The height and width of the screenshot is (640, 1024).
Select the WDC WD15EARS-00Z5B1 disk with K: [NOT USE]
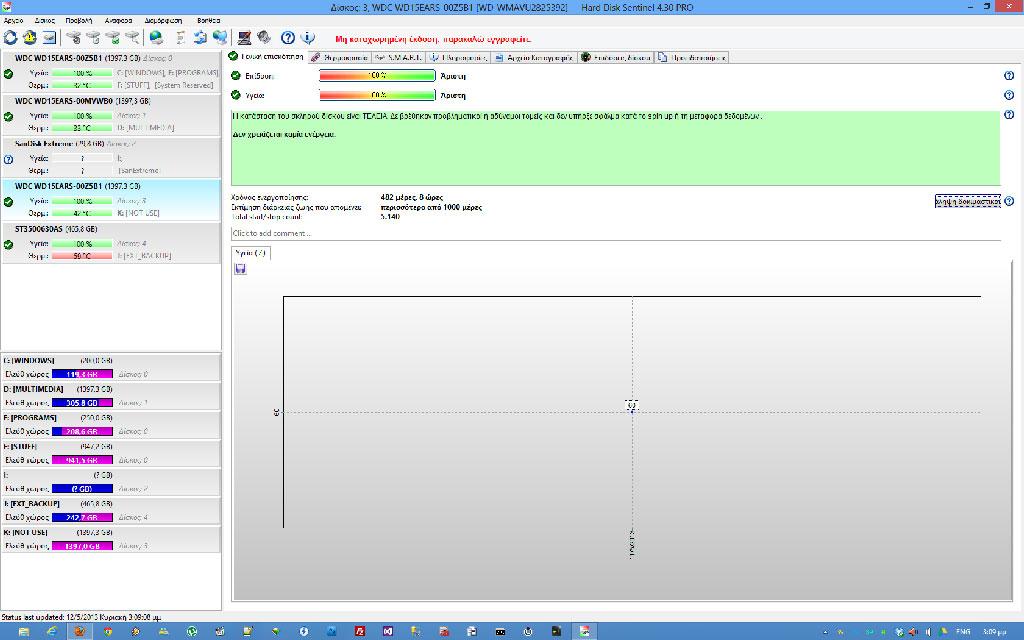111,199
